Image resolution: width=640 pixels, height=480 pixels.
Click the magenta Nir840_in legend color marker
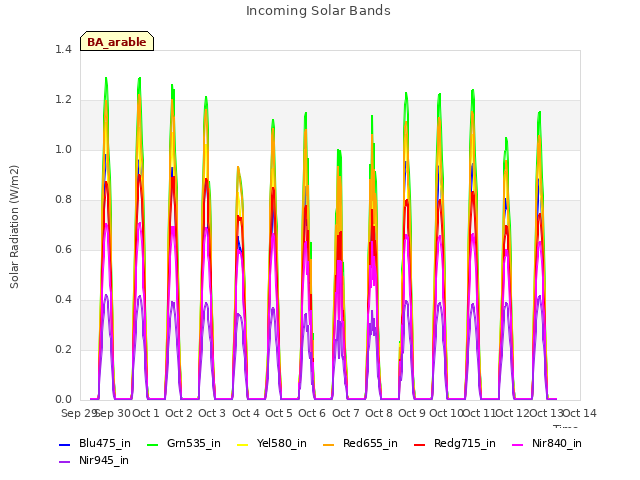coord(518,444)
